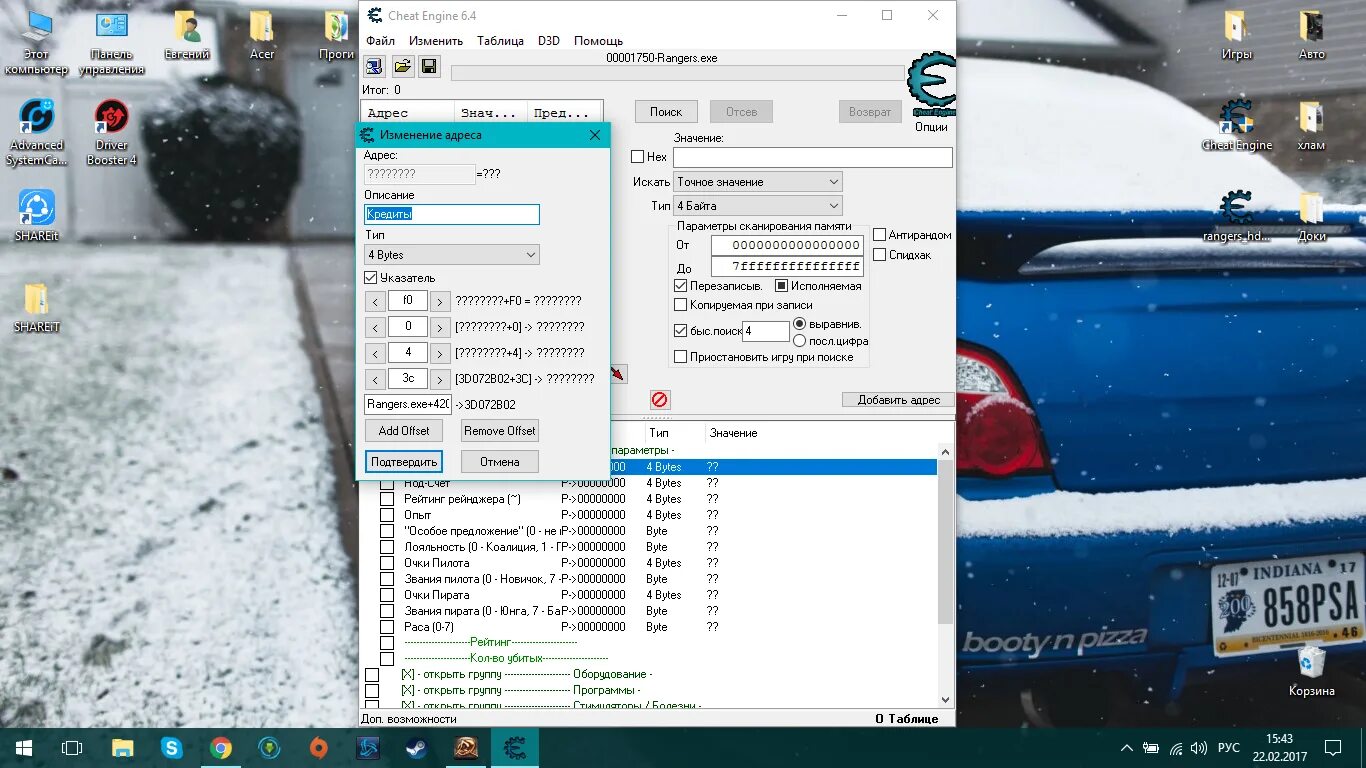Screen dimensions: 1366x768
Task: Select the выравнив. radio button
Action: (799, 324)
